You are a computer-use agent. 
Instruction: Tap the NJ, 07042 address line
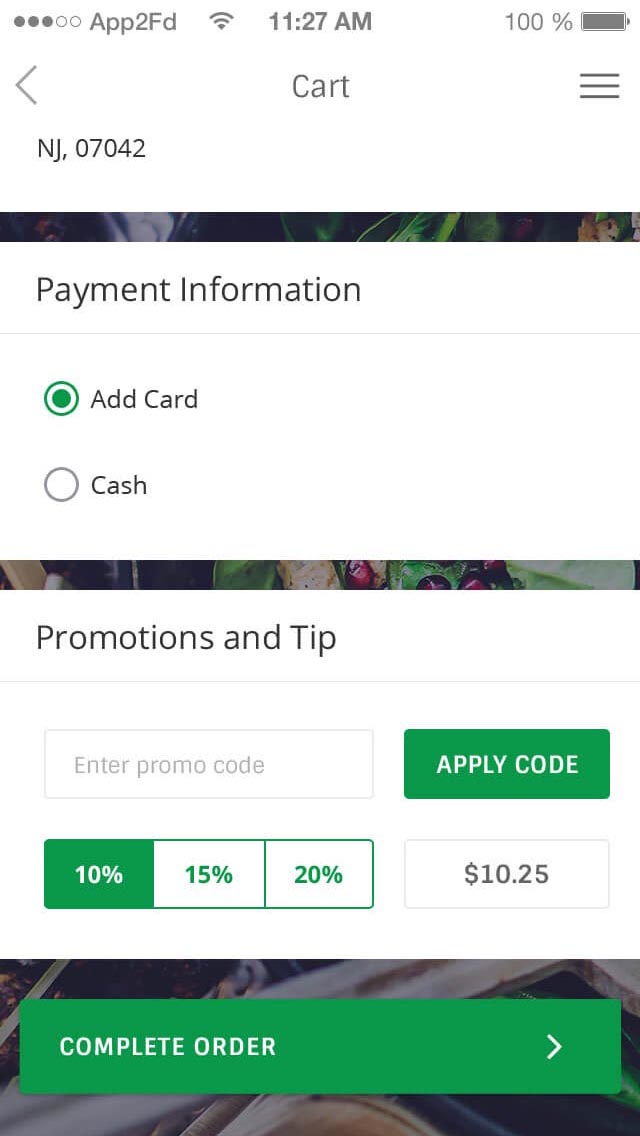coord(91,149)
